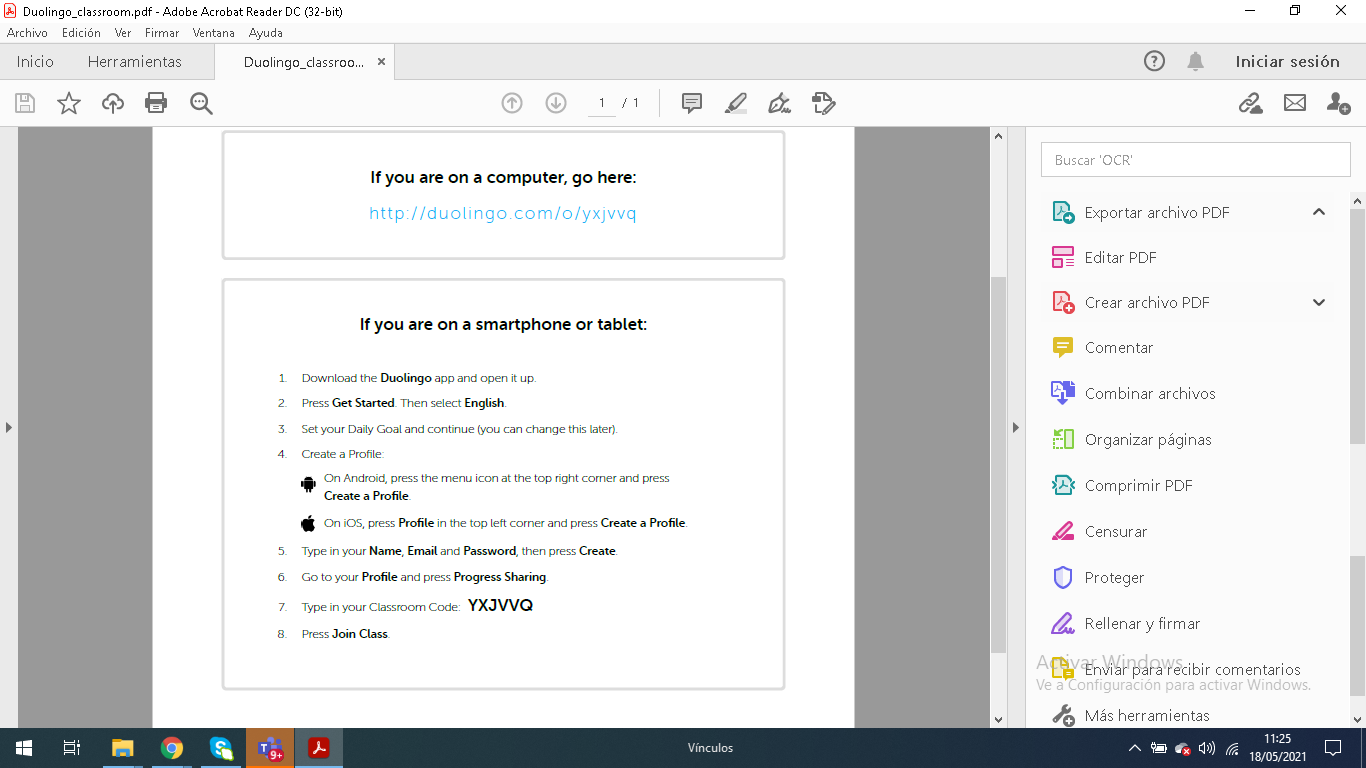The width and height of the screenshot is (1366, 768).
Task: Share a link to the file
Action: pyautogui.click(x=1250, y=103)
